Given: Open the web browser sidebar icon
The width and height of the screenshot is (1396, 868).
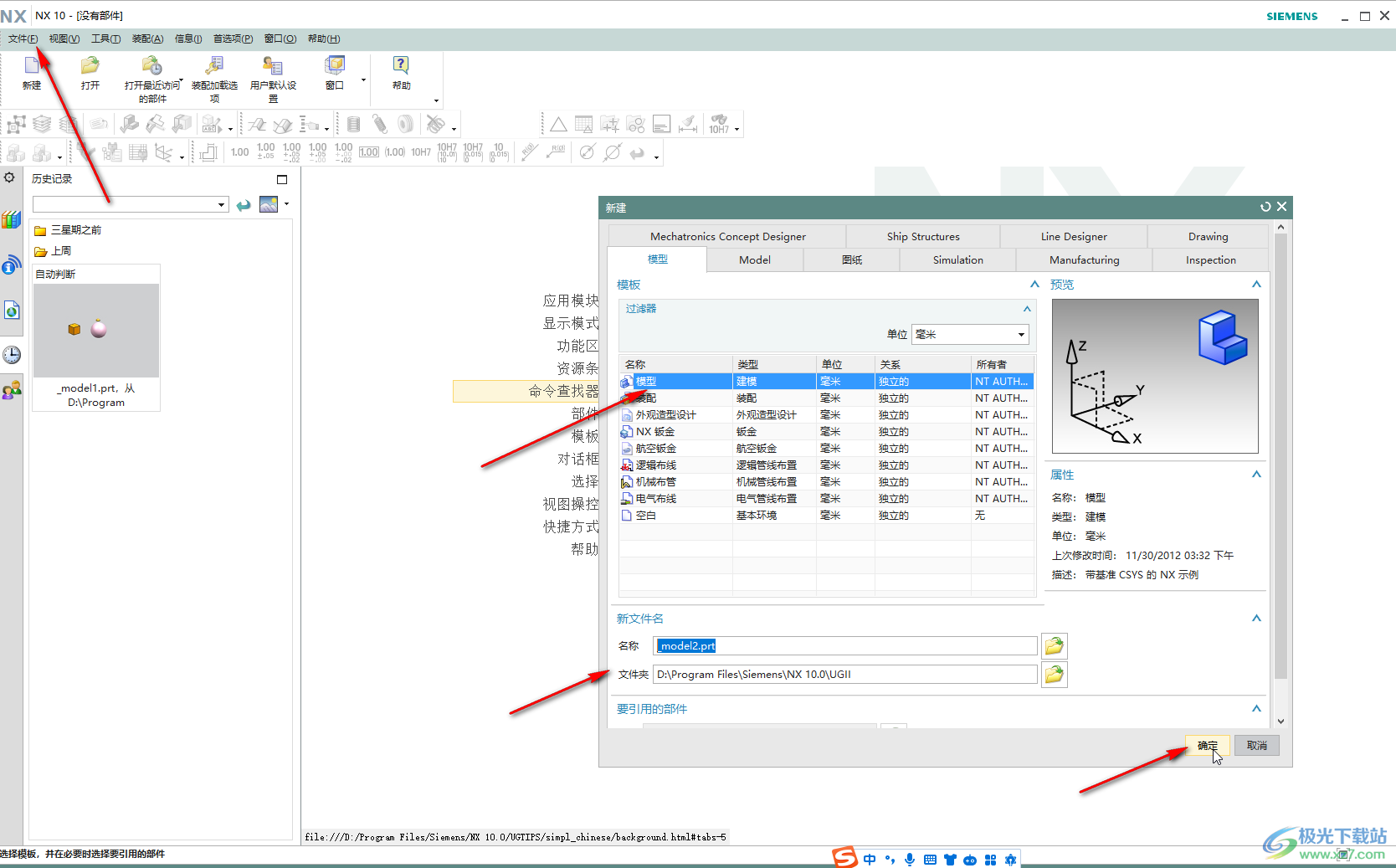Looking at the screenshot, I should [x=11, y=311].
